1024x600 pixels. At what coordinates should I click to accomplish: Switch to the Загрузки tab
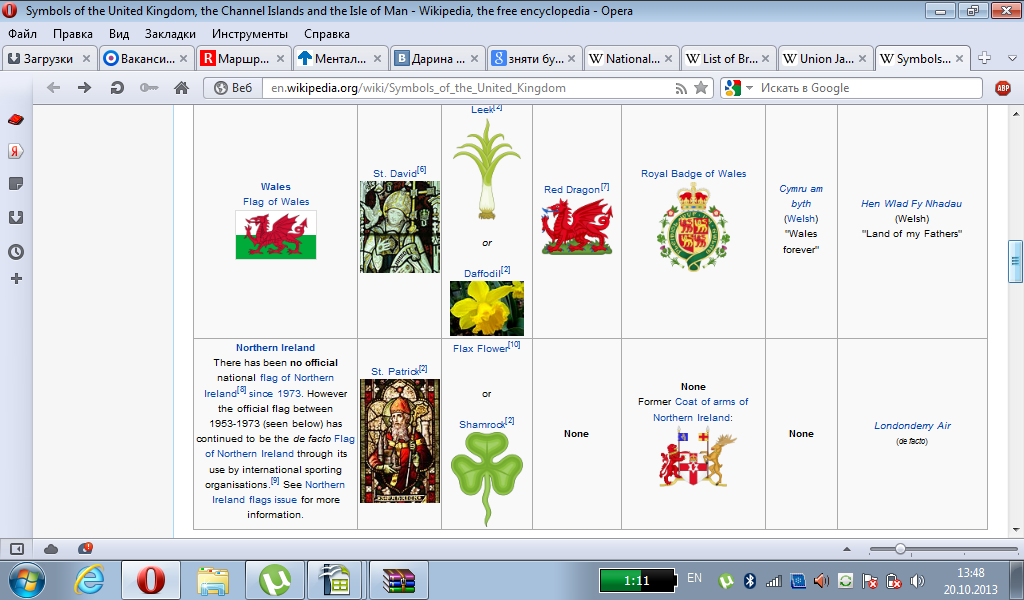50,59
